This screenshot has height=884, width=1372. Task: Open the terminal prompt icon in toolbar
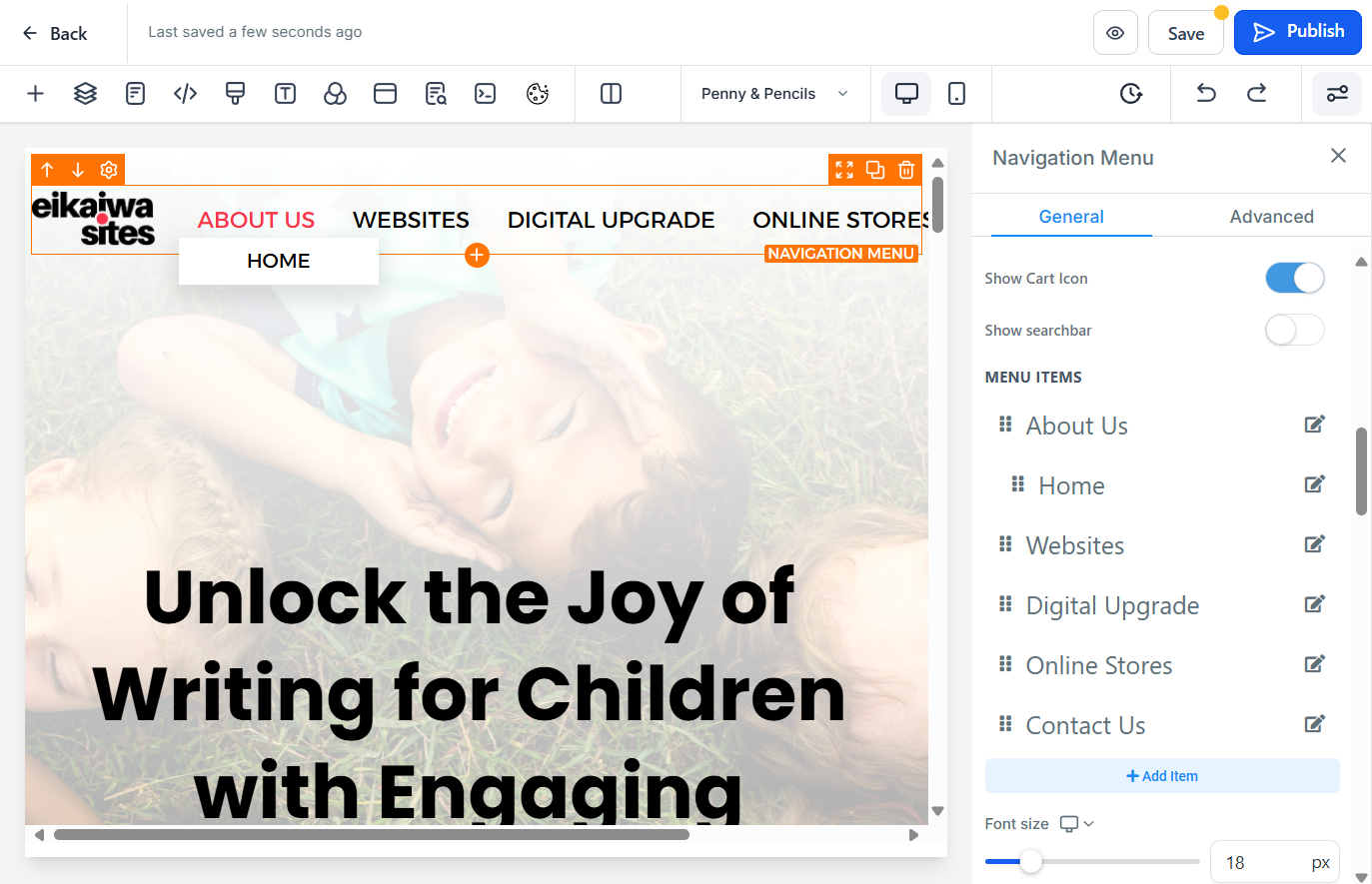486,94
